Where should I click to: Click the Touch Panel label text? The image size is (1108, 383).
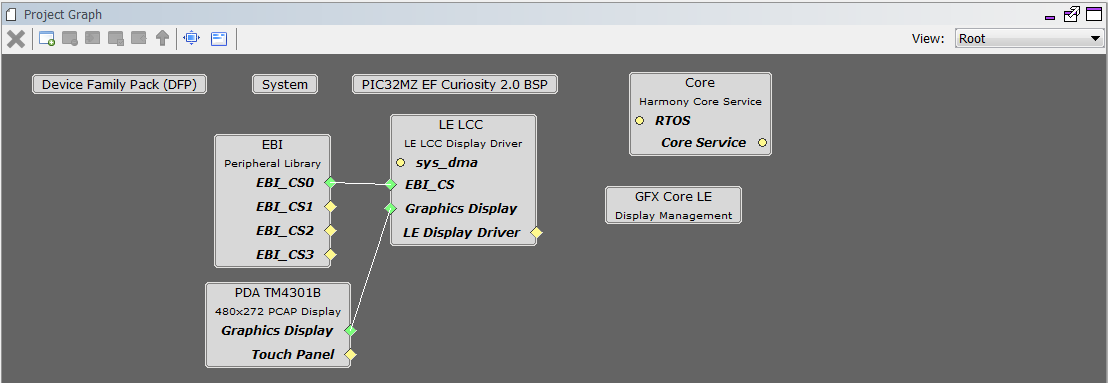[x=293, y=354]
